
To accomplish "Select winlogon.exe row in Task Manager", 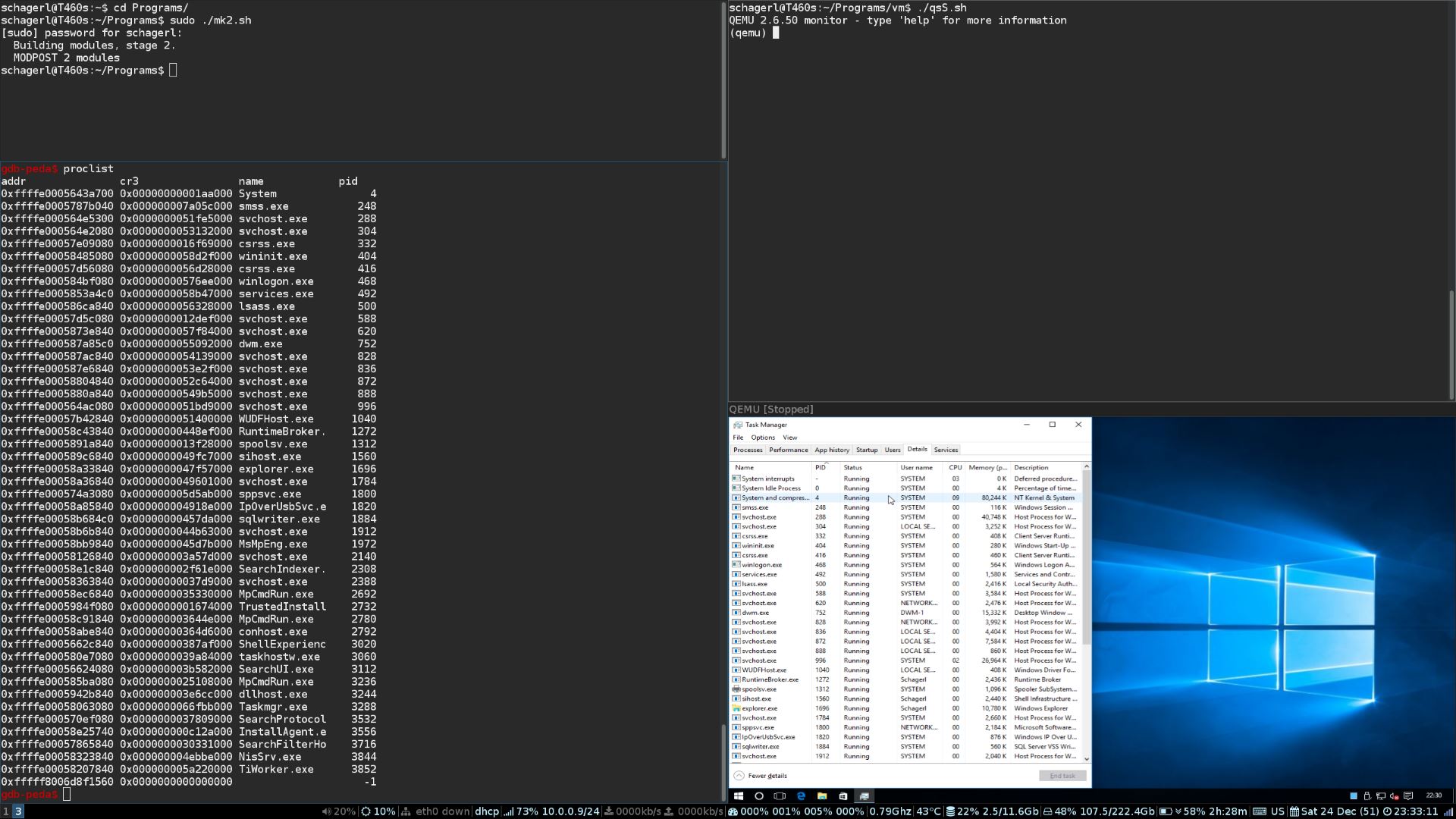I will click(906, 565).
